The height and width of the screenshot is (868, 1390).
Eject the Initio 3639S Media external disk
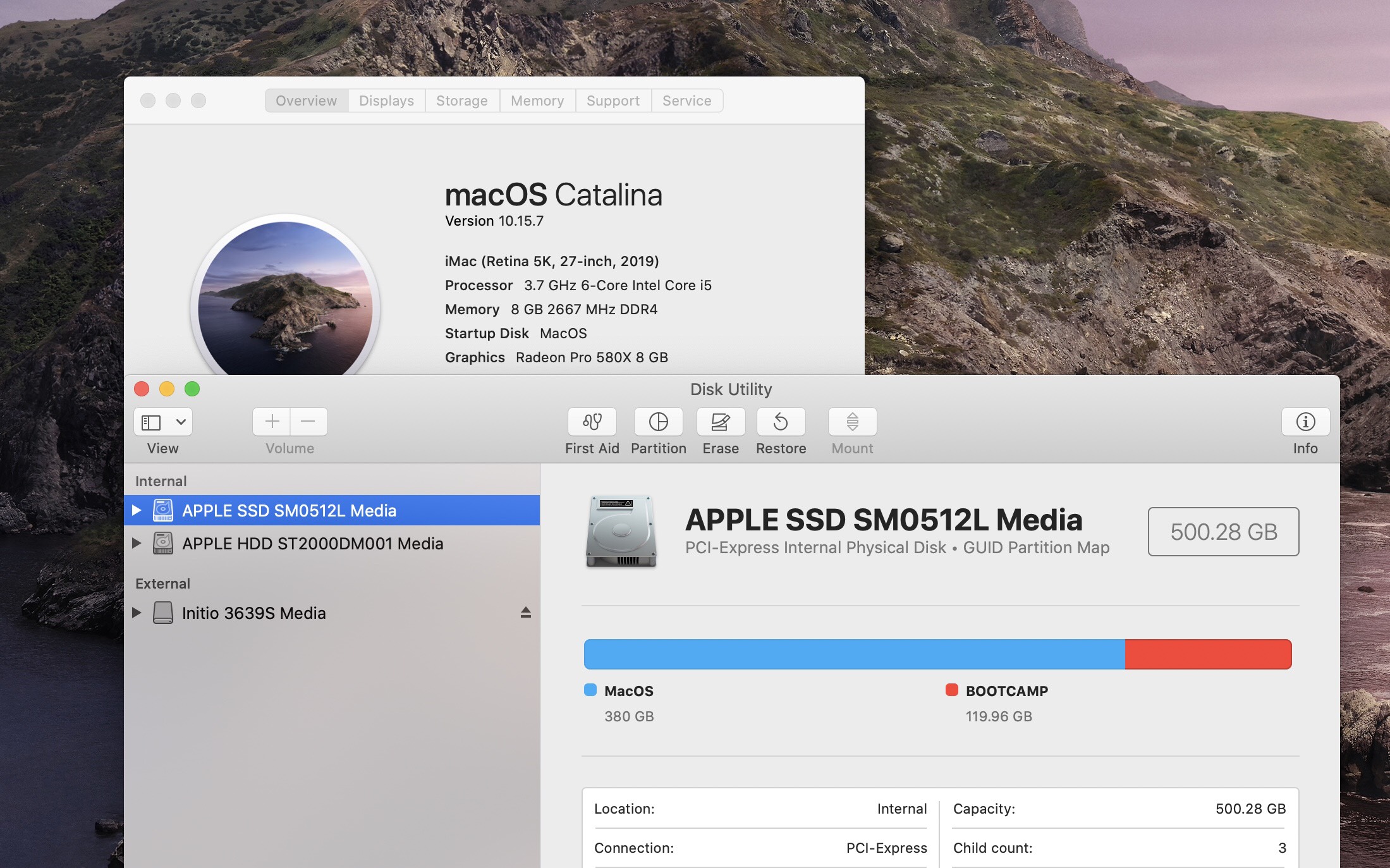pyautogui.click(x=525, y=613)
